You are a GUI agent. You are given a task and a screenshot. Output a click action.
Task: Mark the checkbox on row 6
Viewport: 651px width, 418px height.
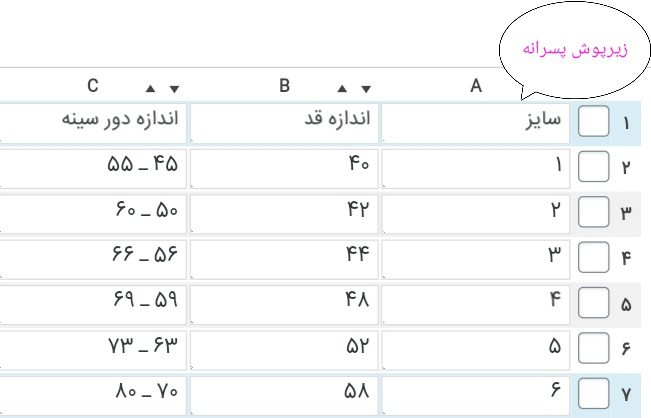point(594,349)
